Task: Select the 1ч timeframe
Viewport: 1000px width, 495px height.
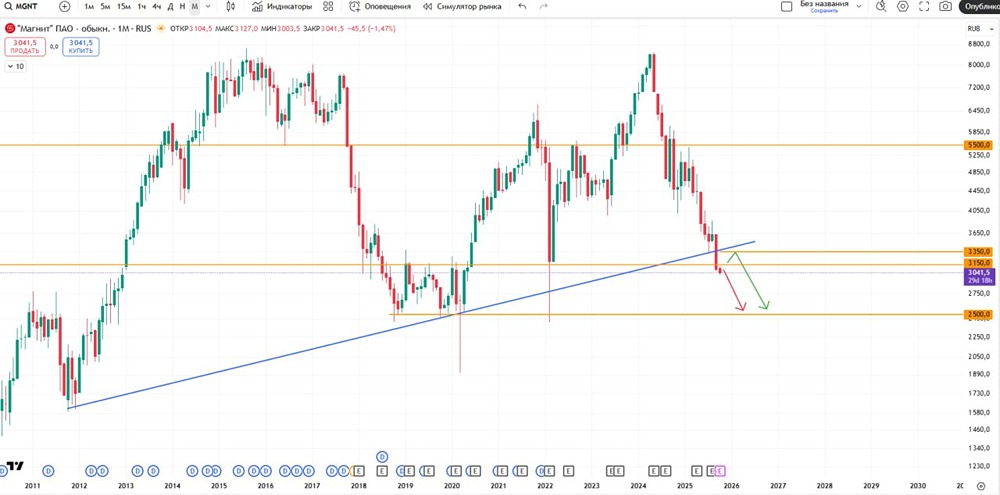Action: point(142,6)
